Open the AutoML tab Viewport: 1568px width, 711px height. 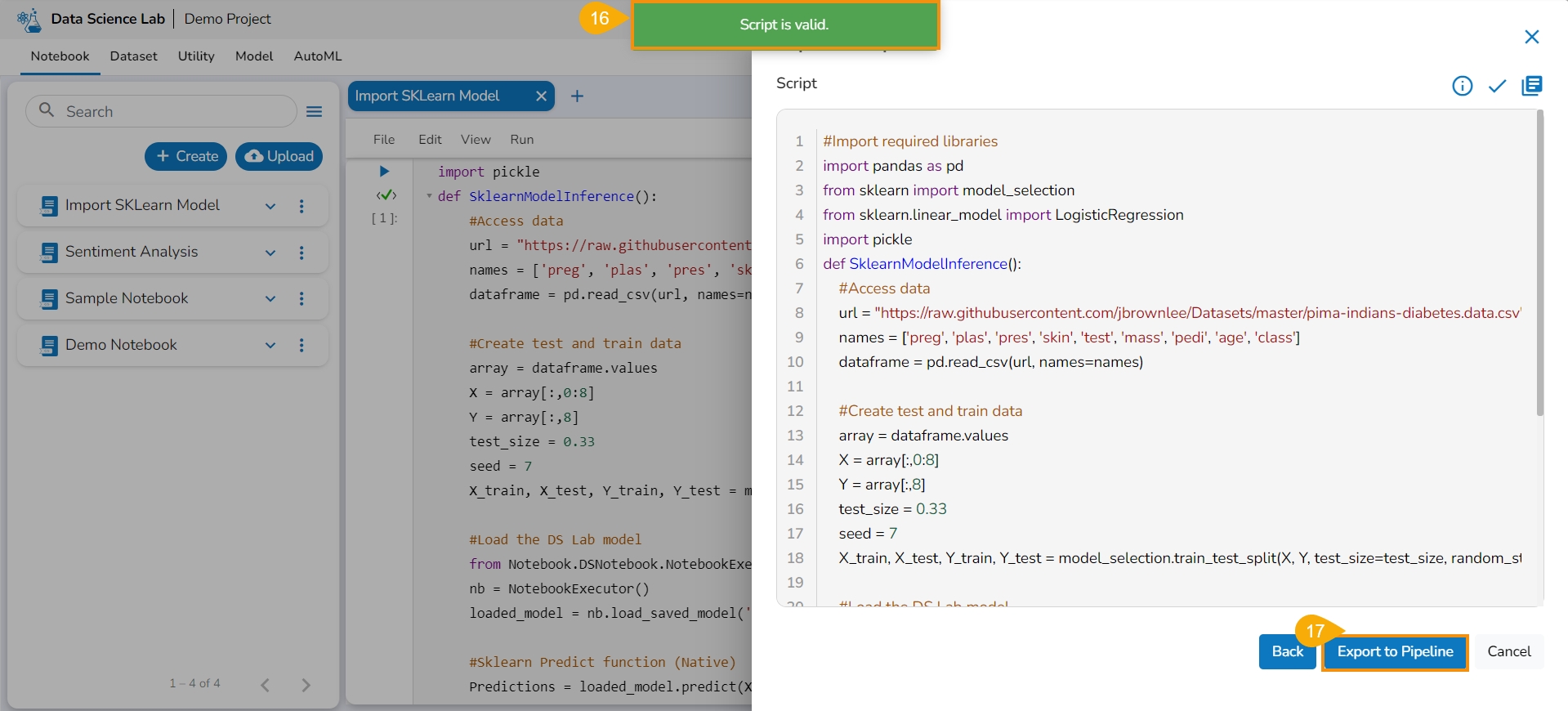(x=317, y=56)
